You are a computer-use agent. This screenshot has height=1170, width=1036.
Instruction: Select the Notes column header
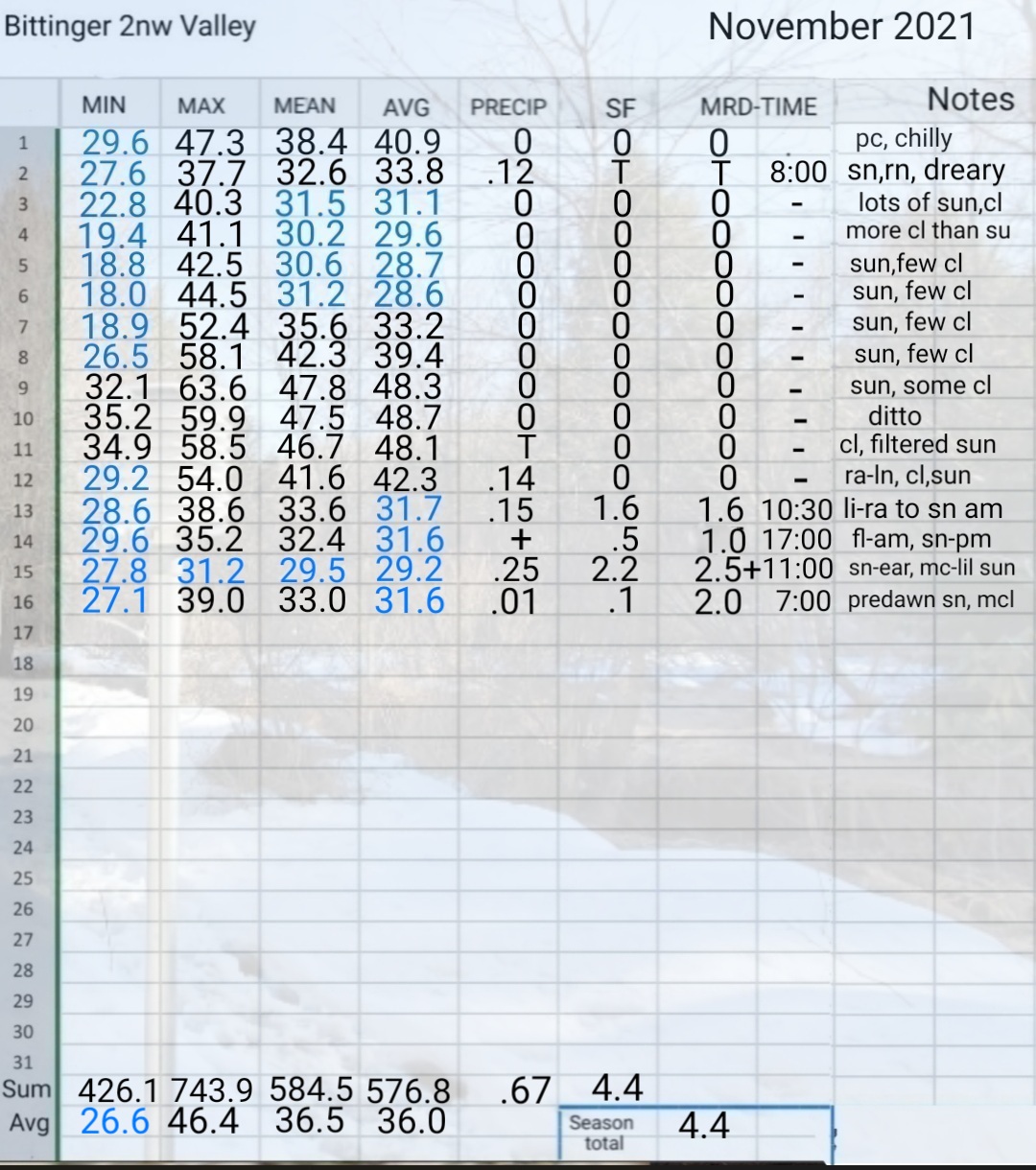point(971,100)
